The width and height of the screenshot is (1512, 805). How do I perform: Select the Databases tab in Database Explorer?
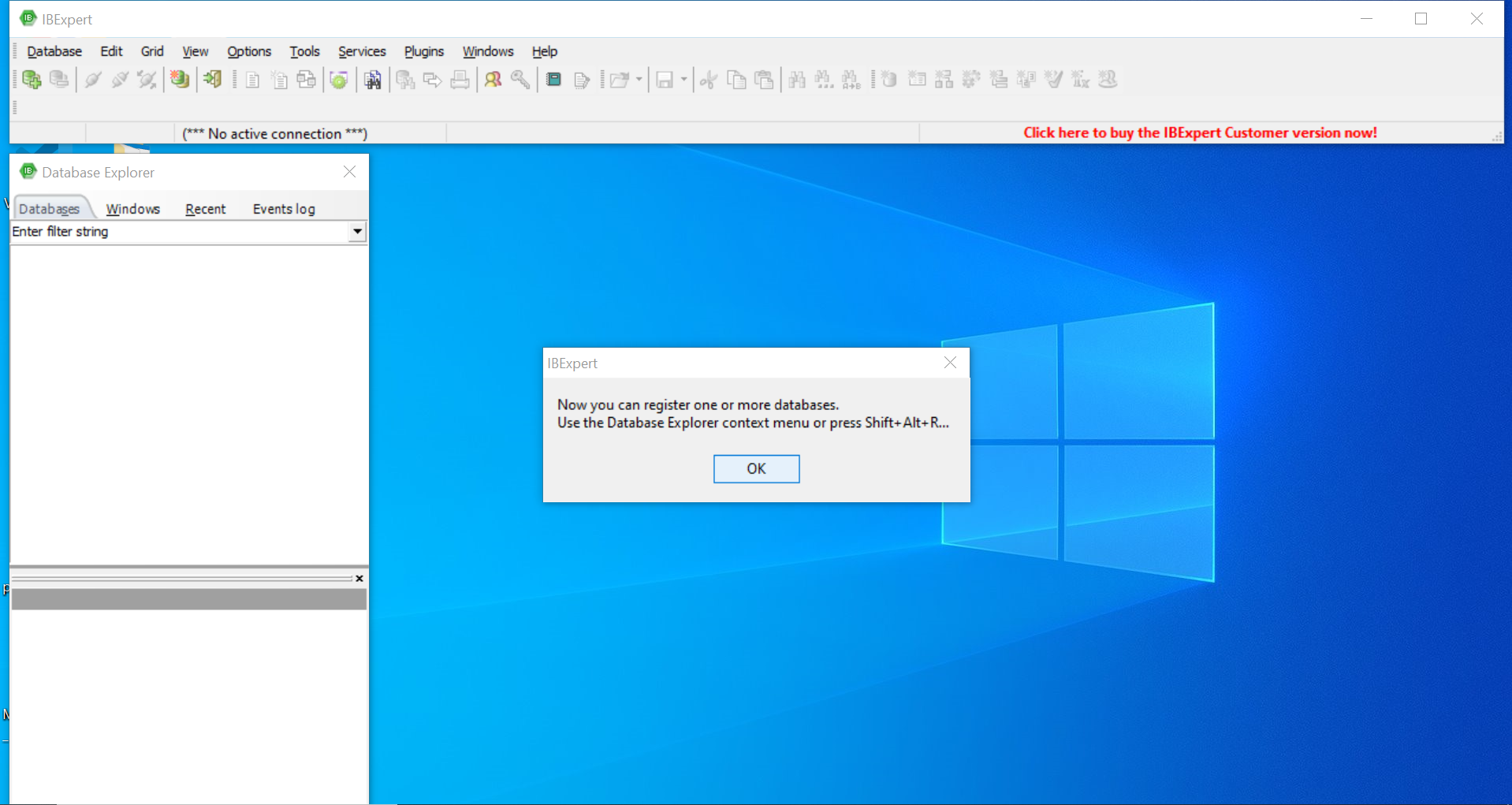[x=49, y=209]
